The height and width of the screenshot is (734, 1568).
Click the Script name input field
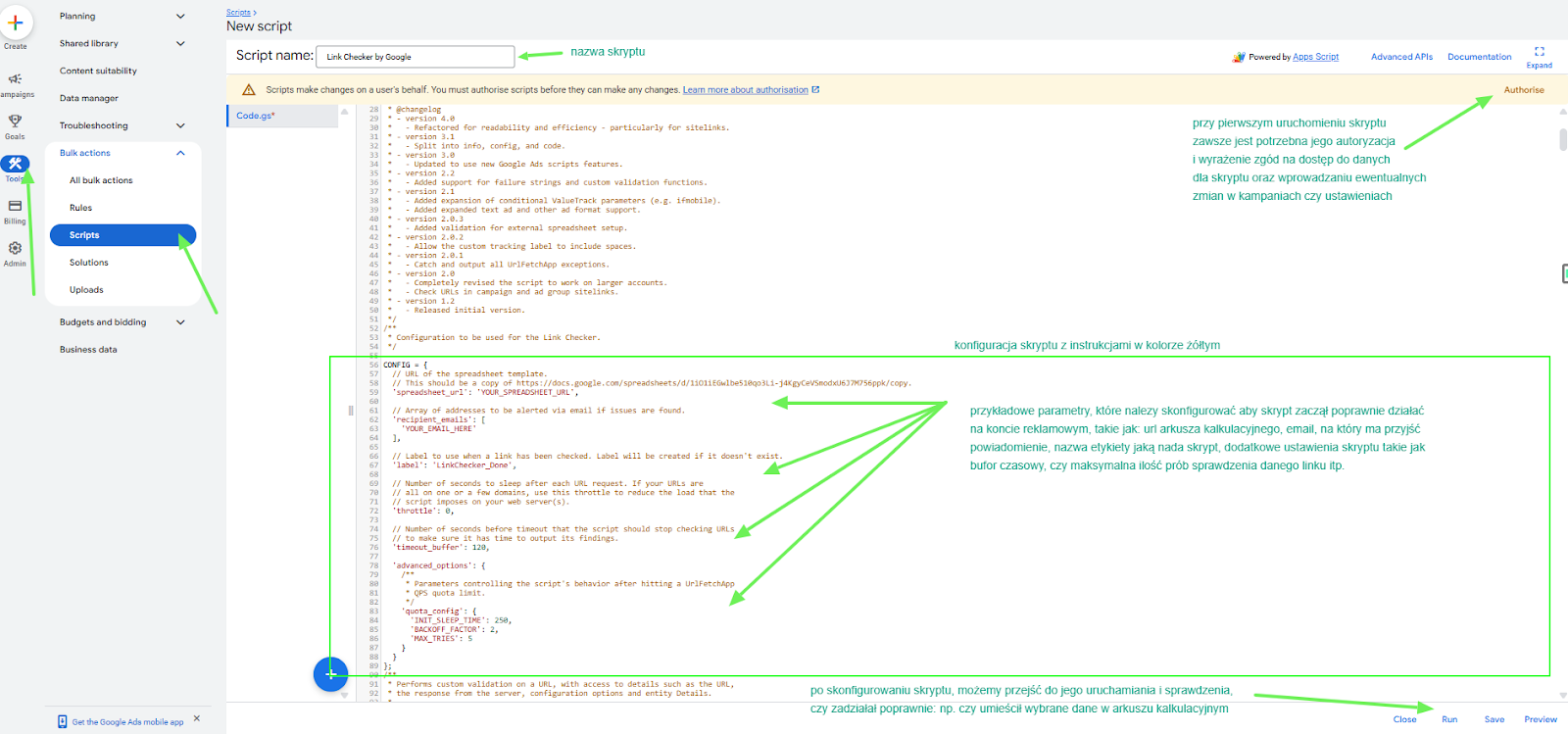(x=416, y=57)
